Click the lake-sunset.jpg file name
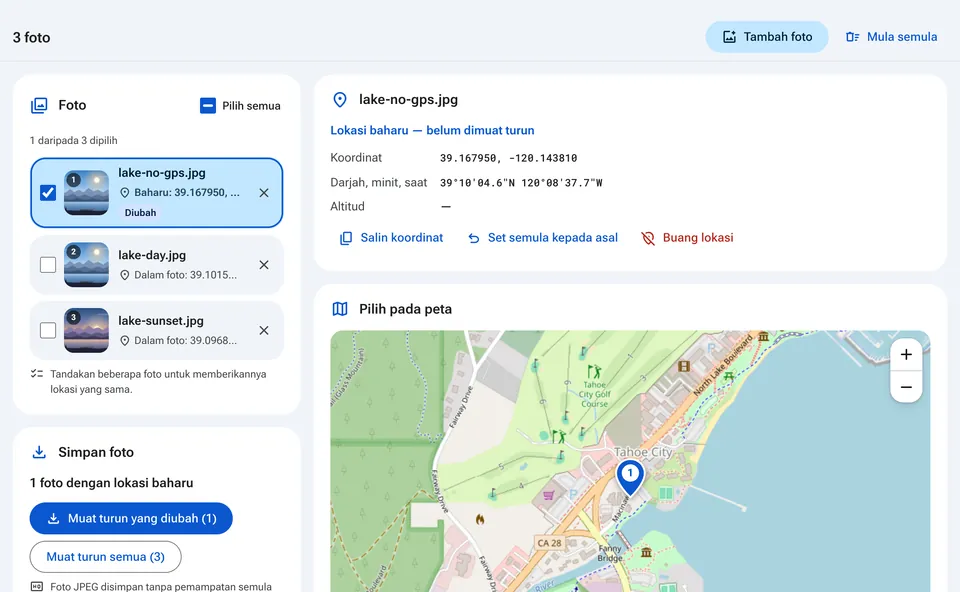The image size is (960, 592). [161, 321]
